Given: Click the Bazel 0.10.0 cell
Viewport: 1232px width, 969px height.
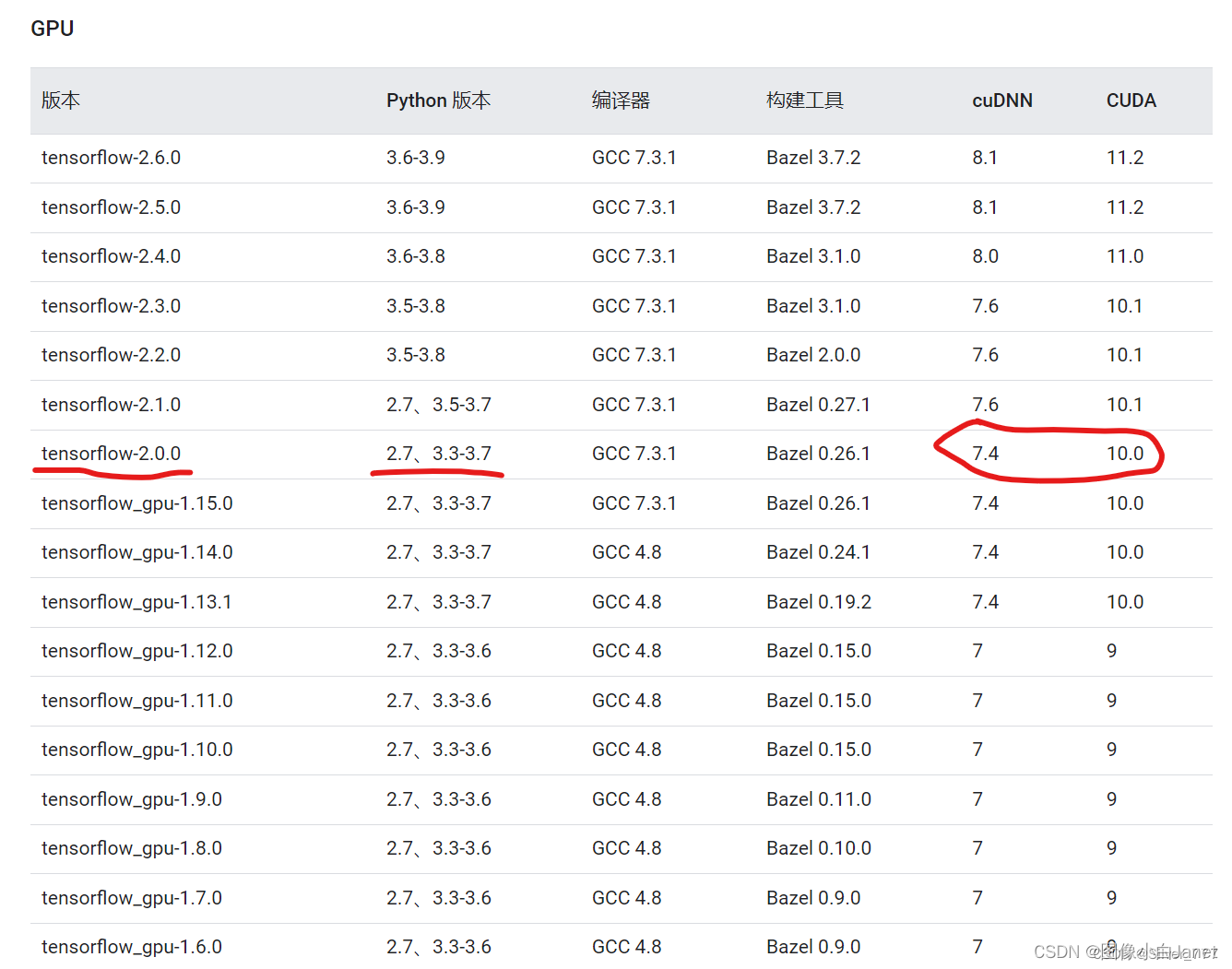Looking at the screenshot, I should point(819,848).
